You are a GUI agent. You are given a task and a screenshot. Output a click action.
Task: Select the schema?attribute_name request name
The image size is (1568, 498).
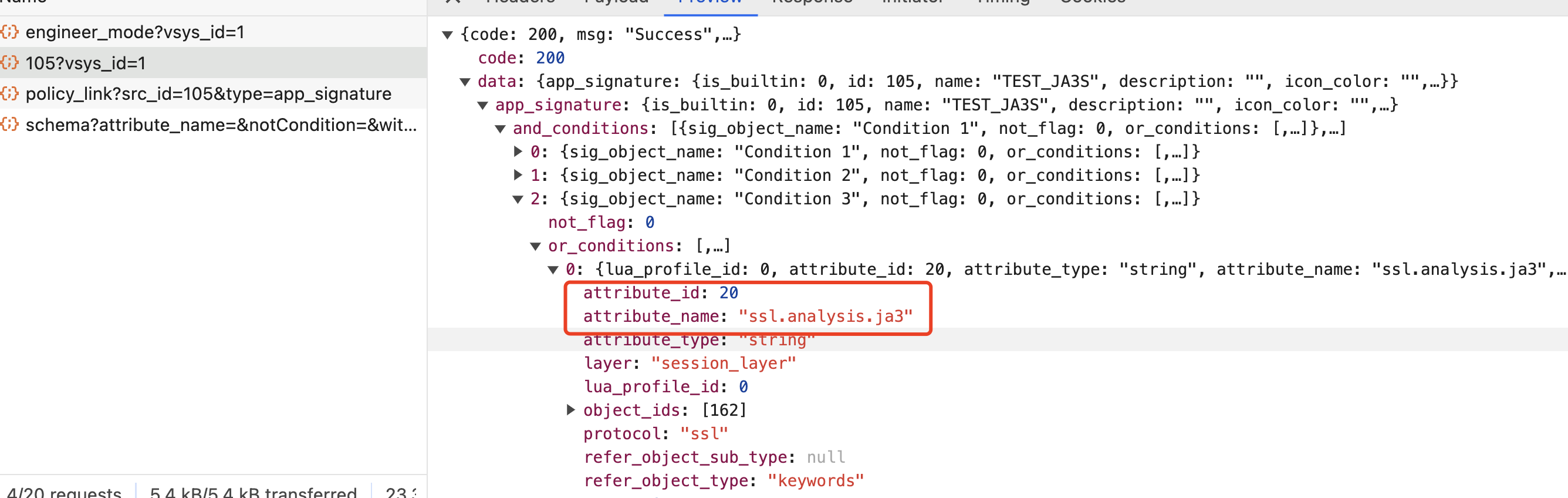pyautogui.click(x=220, y=125)
